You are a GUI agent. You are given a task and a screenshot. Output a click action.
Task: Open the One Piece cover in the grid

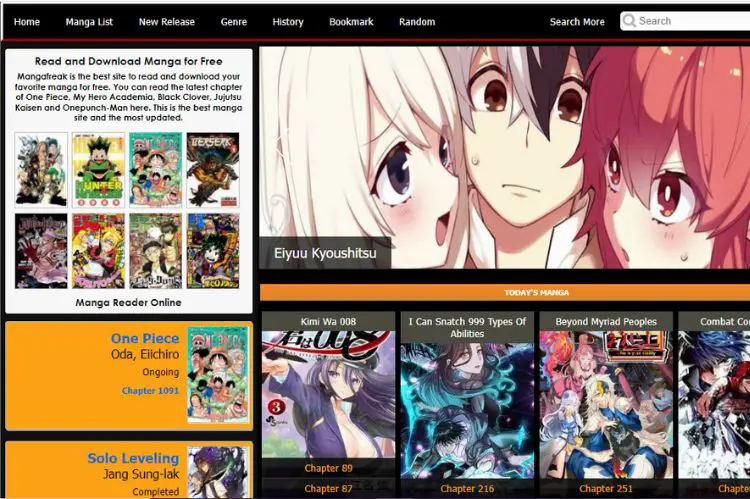tap(155, 170)
